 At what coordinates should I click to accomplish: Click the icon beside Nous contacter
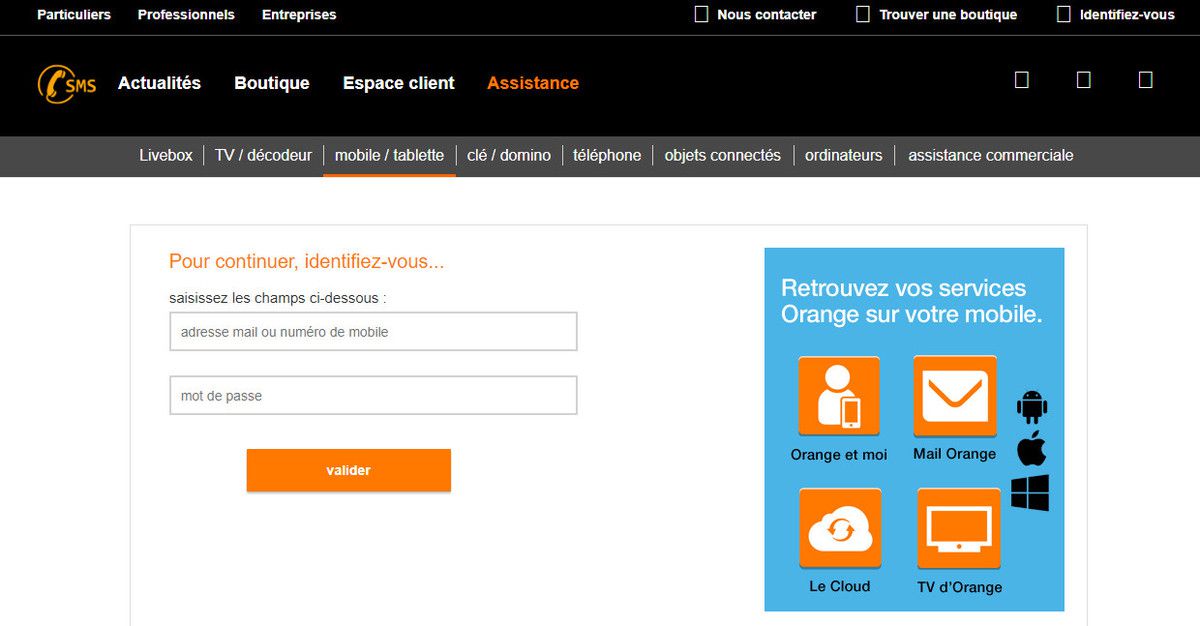coord(701,14)
